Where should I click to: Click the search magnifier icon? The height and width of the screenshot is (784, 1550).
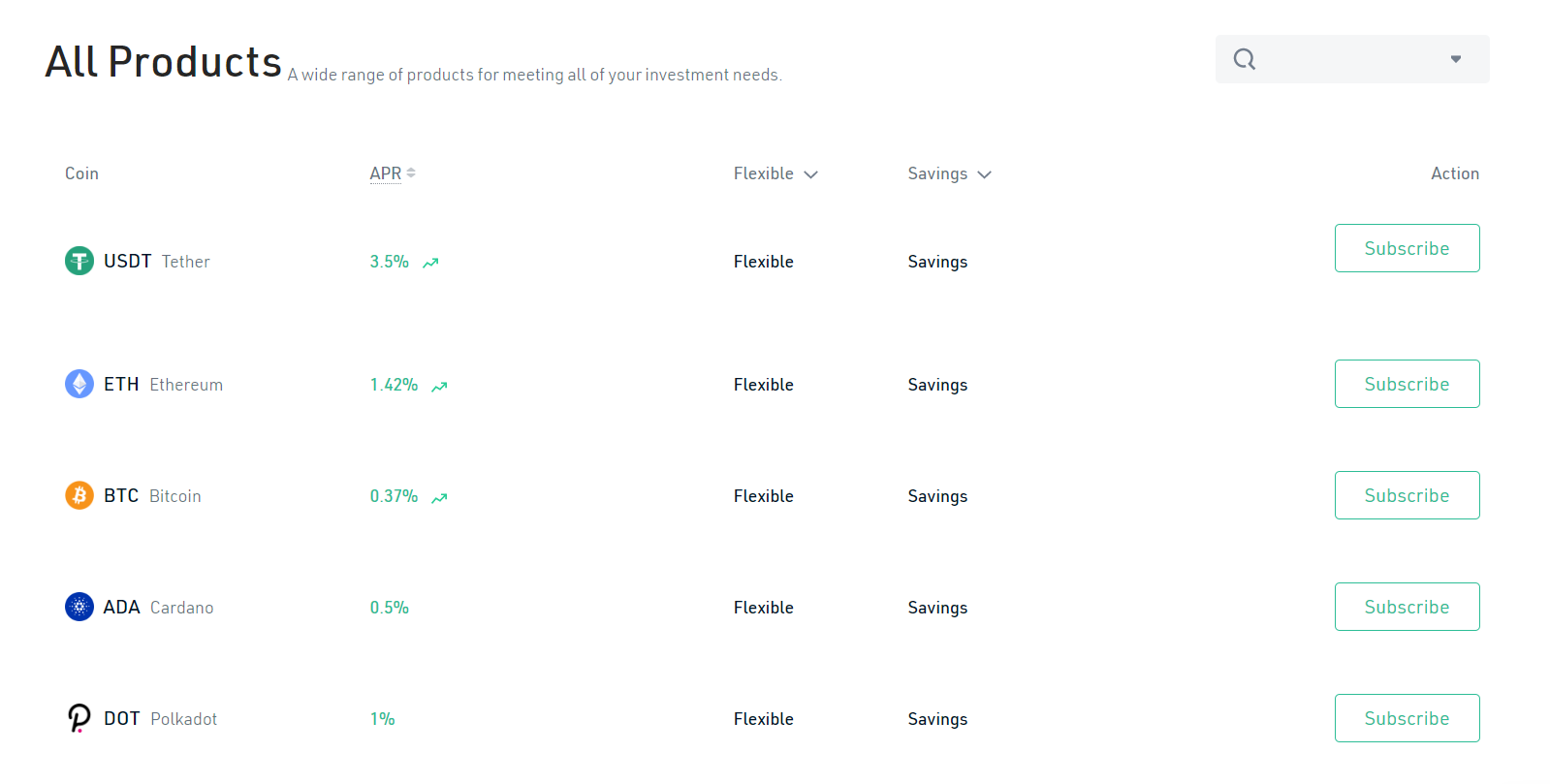1245,59
